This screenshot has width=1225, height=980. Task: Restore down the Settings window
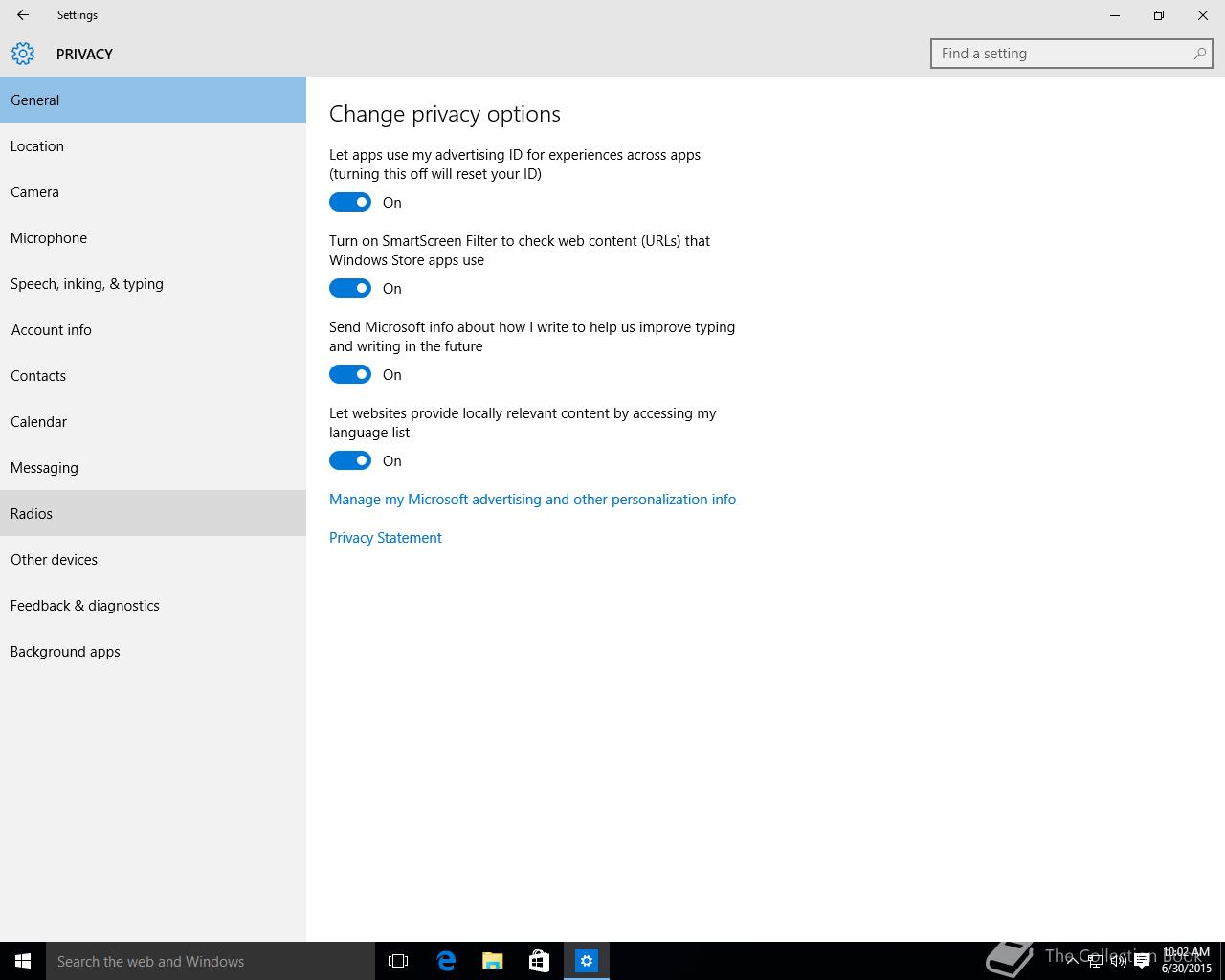(x=1159, y=15)
